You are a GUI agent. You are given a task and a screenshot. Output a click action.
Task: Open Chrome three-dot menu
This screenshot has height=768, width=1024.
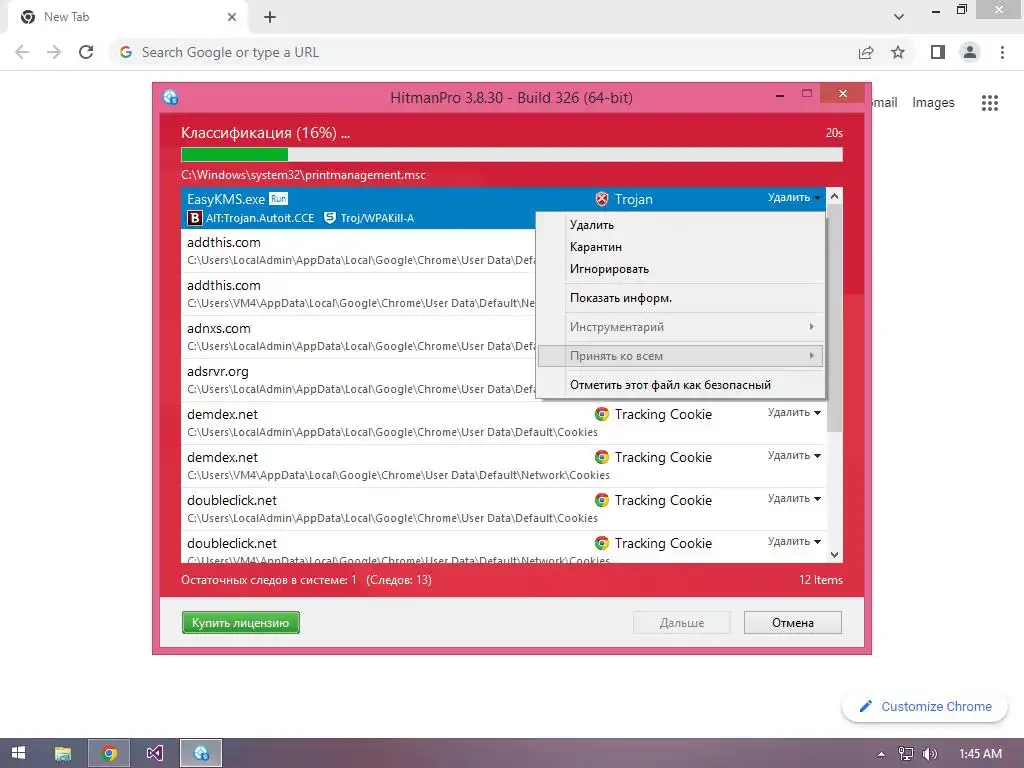[1002, 52]
